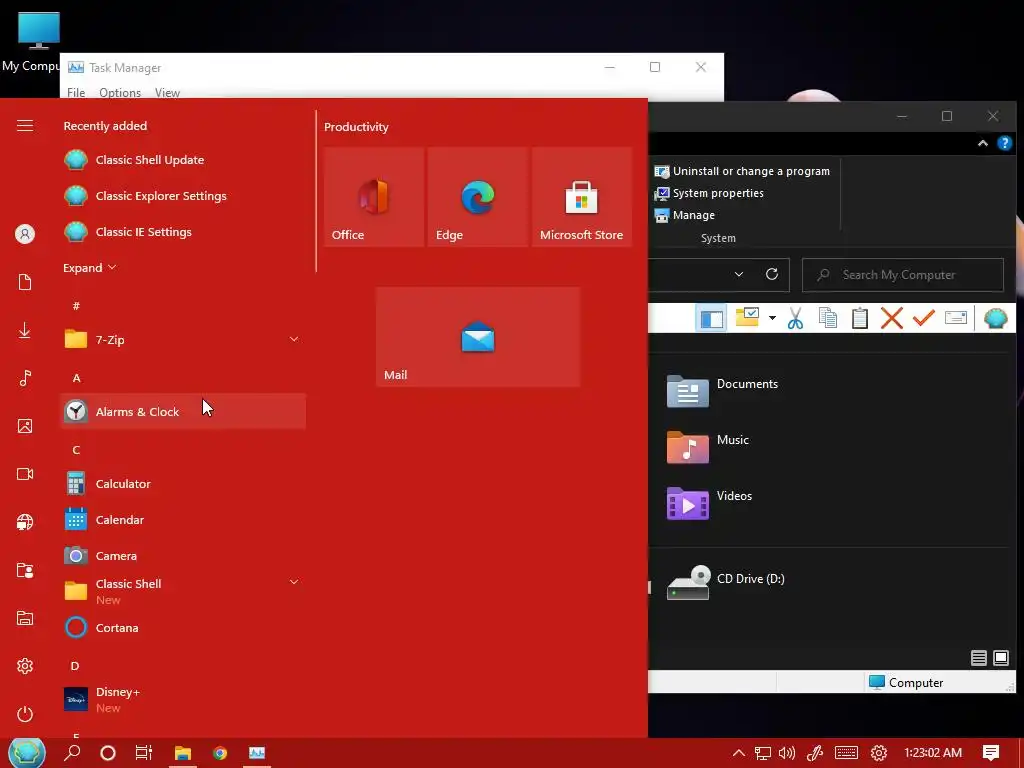This screenshot has height=768, width=1024.
Task: Open the Edge tile
Action: coord(477,197)
